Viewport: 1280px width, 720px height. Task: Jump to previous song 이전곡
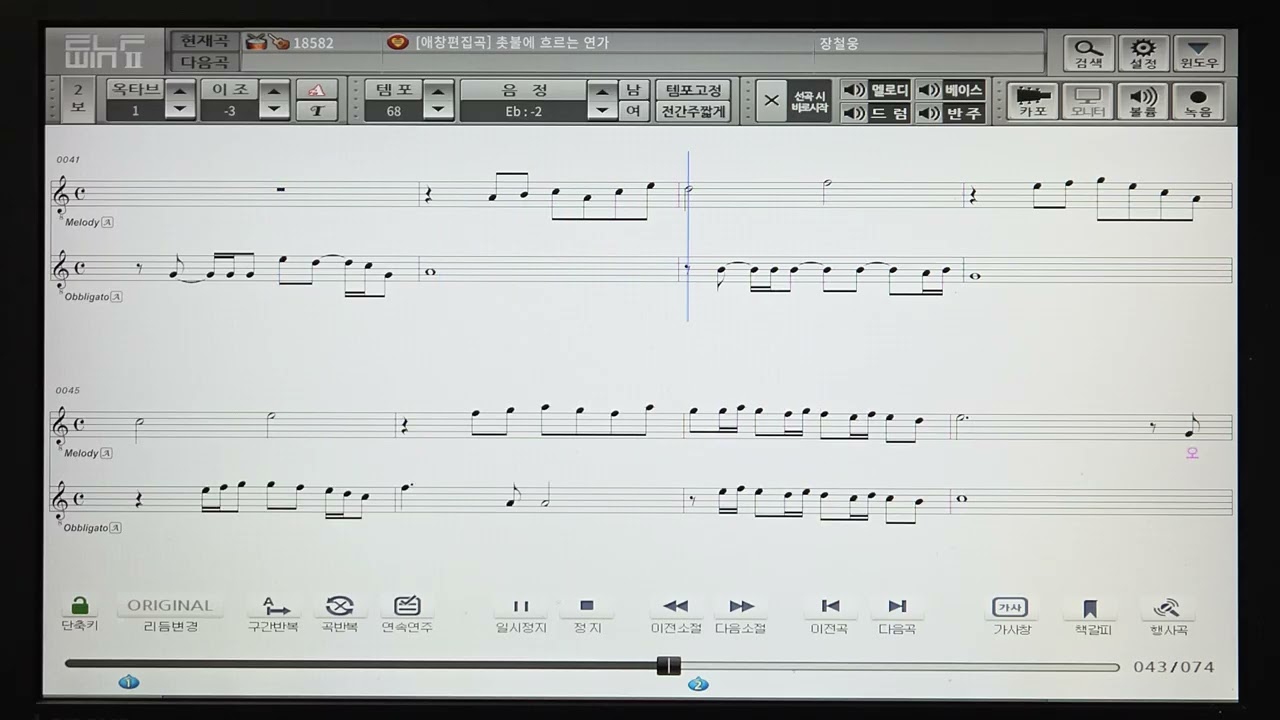830,614
